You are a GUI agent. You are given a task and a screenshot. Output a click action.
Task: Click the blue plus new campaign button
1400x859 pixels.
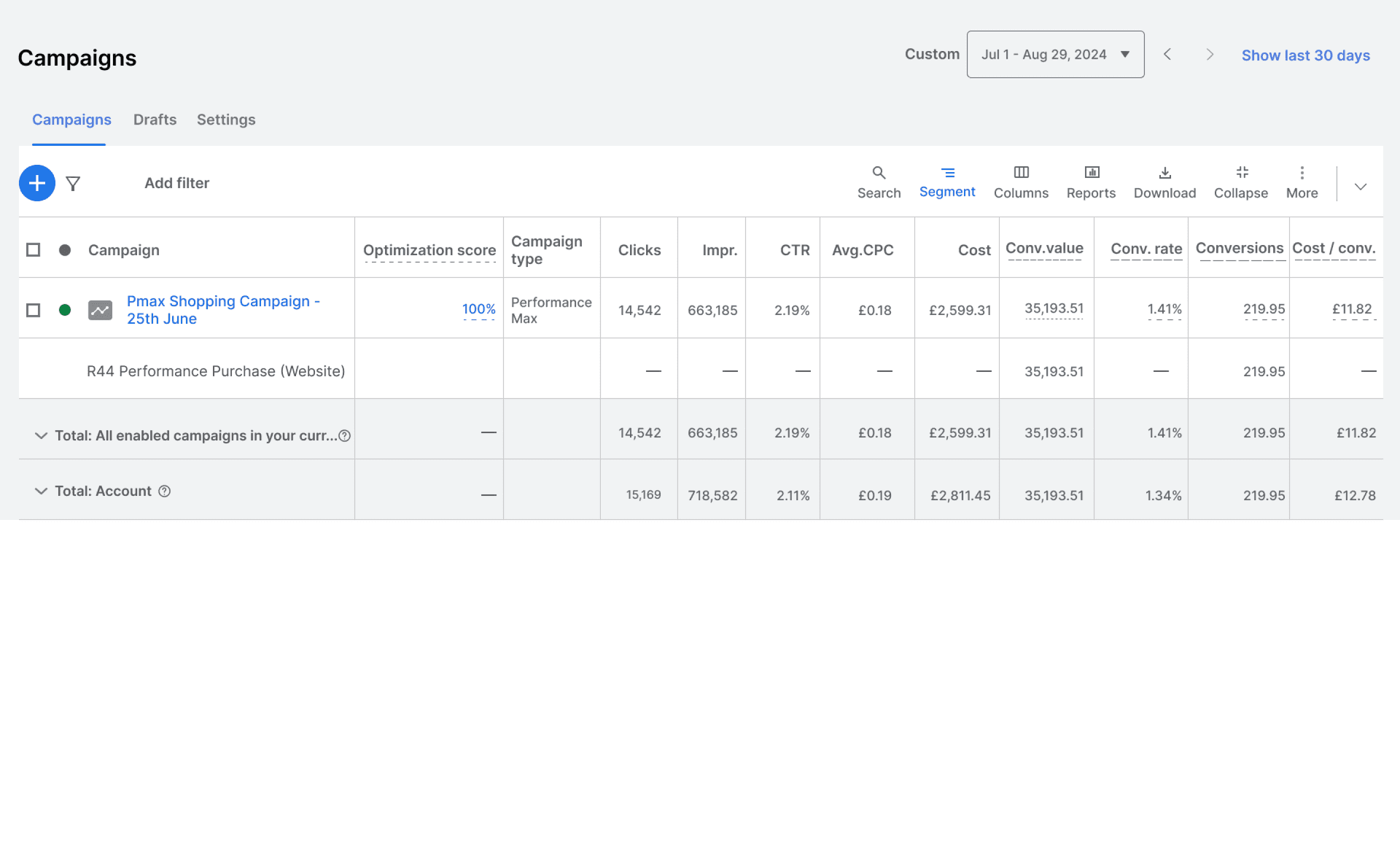point(37,183)
